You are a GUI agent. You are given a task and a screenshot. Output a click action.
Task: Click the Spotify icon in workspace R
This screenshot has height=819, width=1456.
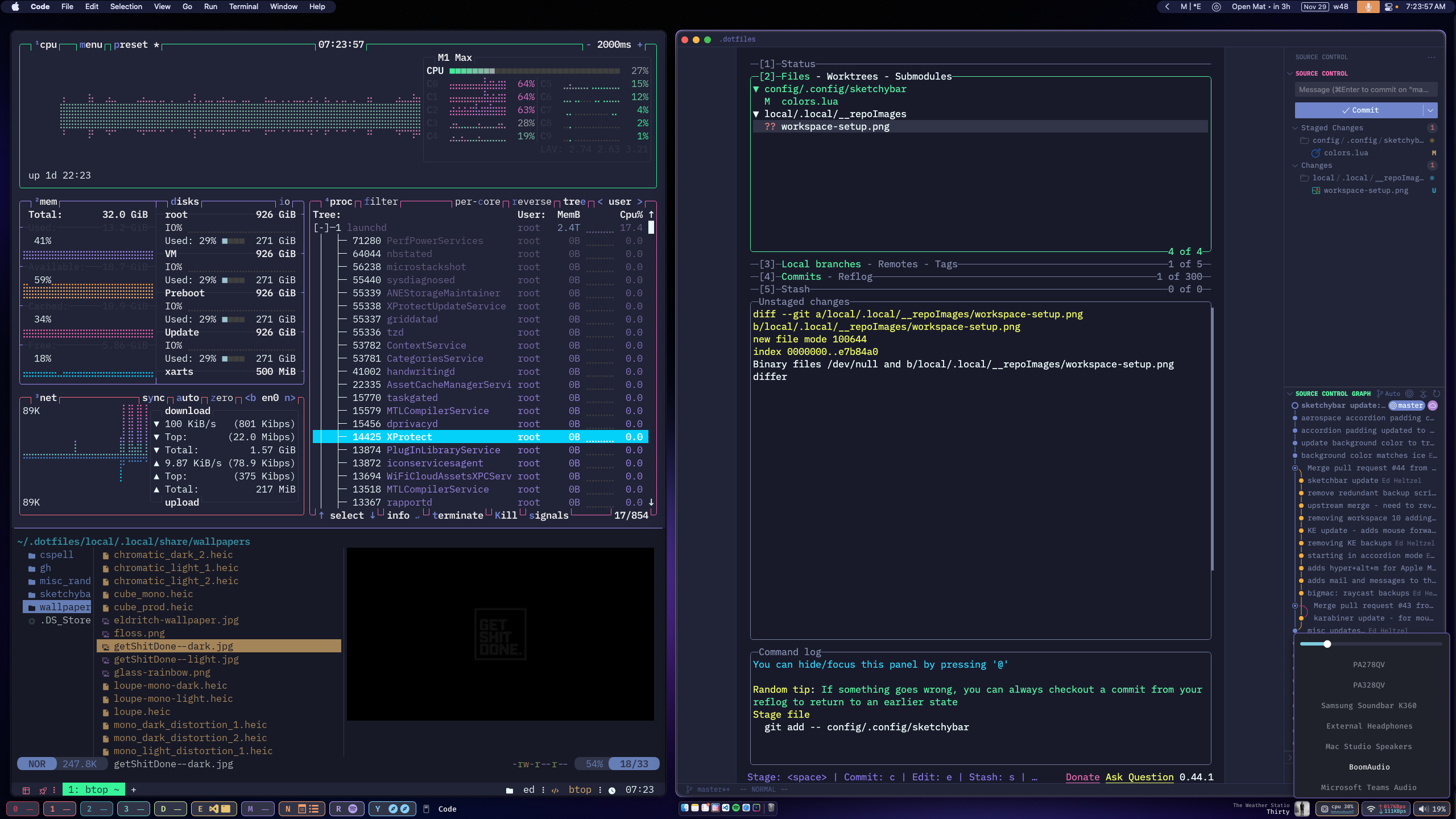[x=353, y=809]
